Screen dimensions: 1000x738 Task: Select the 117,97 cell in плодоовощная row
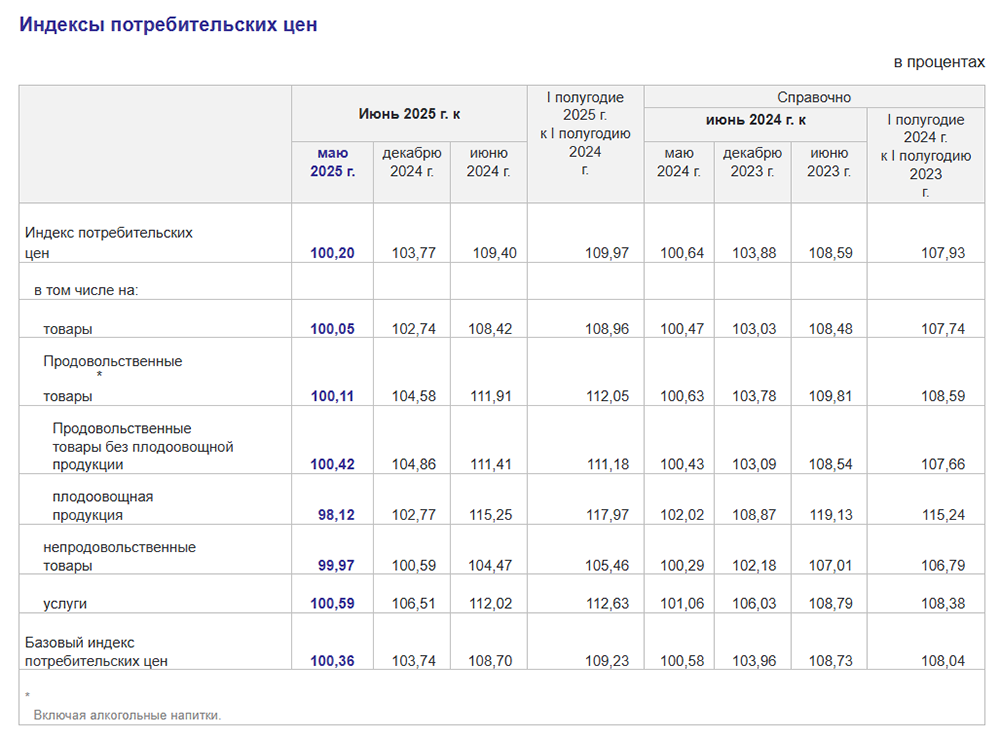pyautogui.click(x=607, y=516)
